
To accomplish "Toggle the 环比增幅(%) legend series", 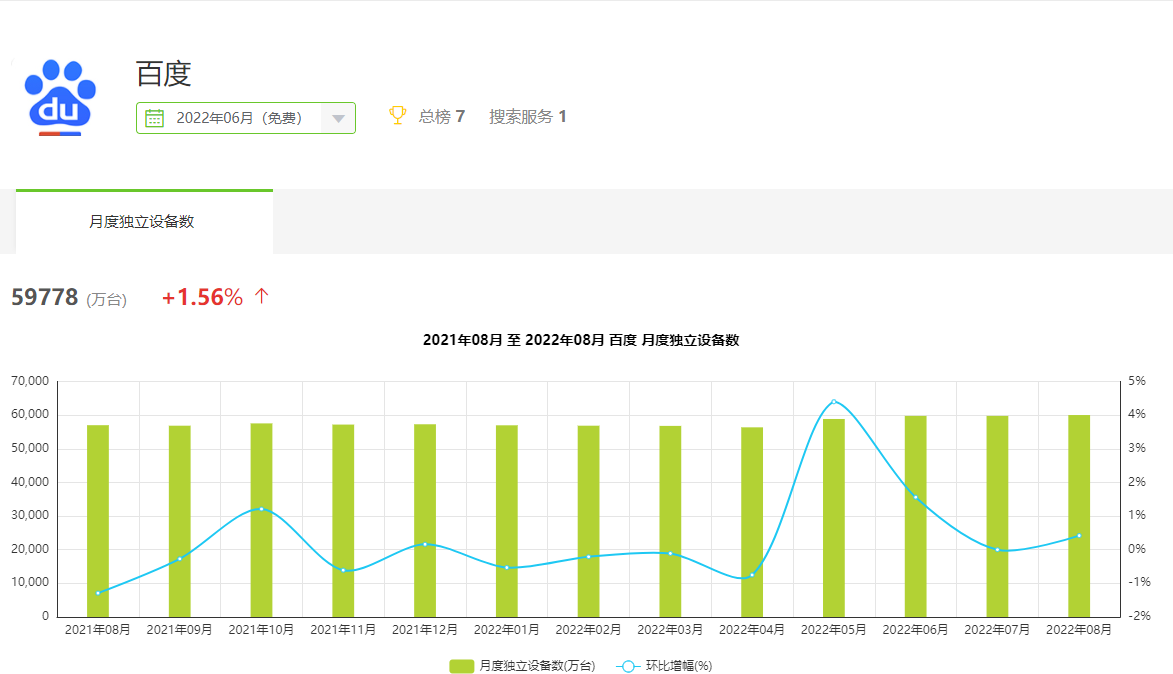I will point(664,666).
